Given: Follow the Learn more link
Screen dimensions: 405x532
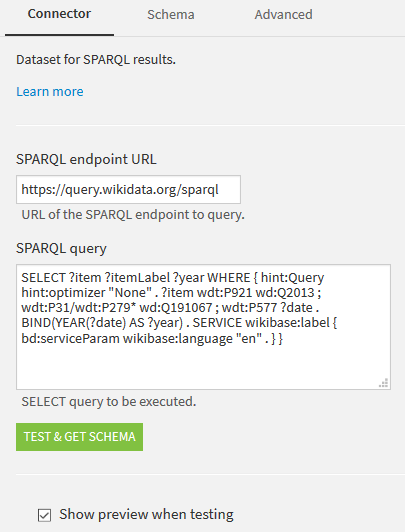Looking at the screenshot, I should [x=50, y=92].
